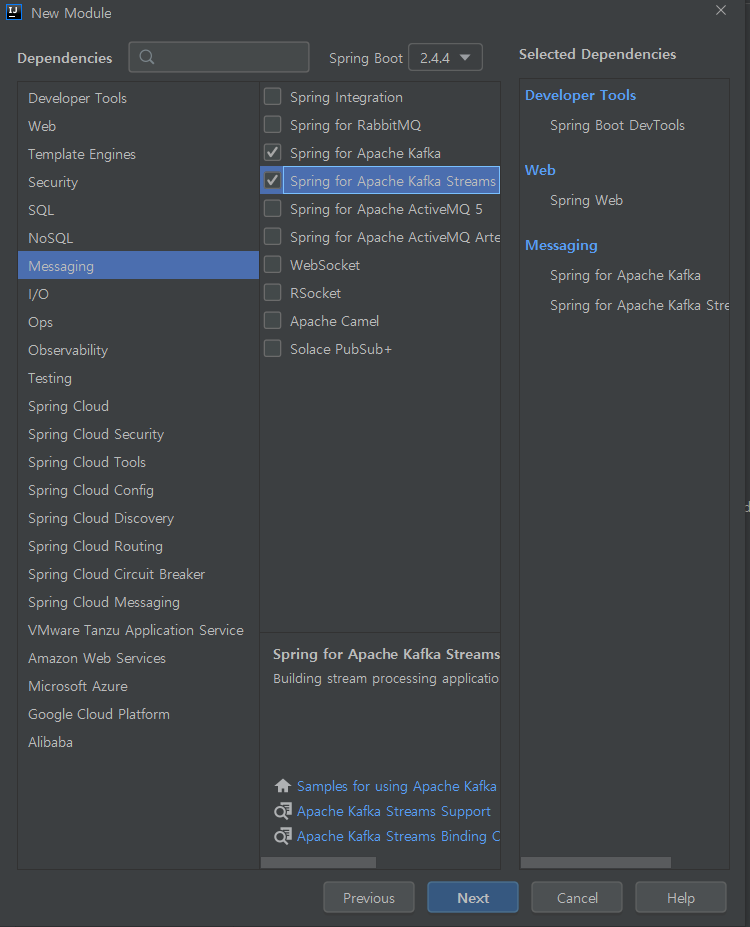Enable the Solace PubSub+ checkbox
The width and height of the screenshot is (750, 927).
click(x=272, y=349)
